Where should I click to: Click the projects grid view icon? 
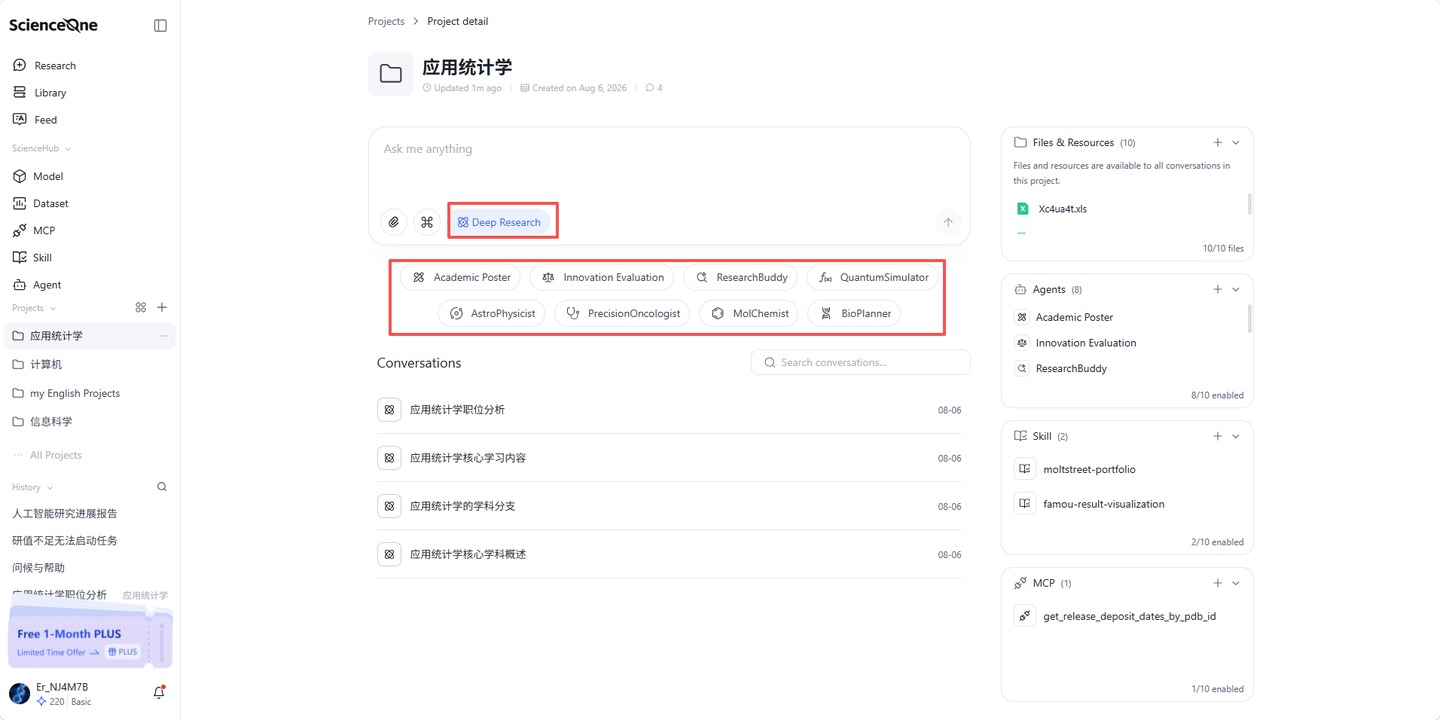click(x=141, y=307)
